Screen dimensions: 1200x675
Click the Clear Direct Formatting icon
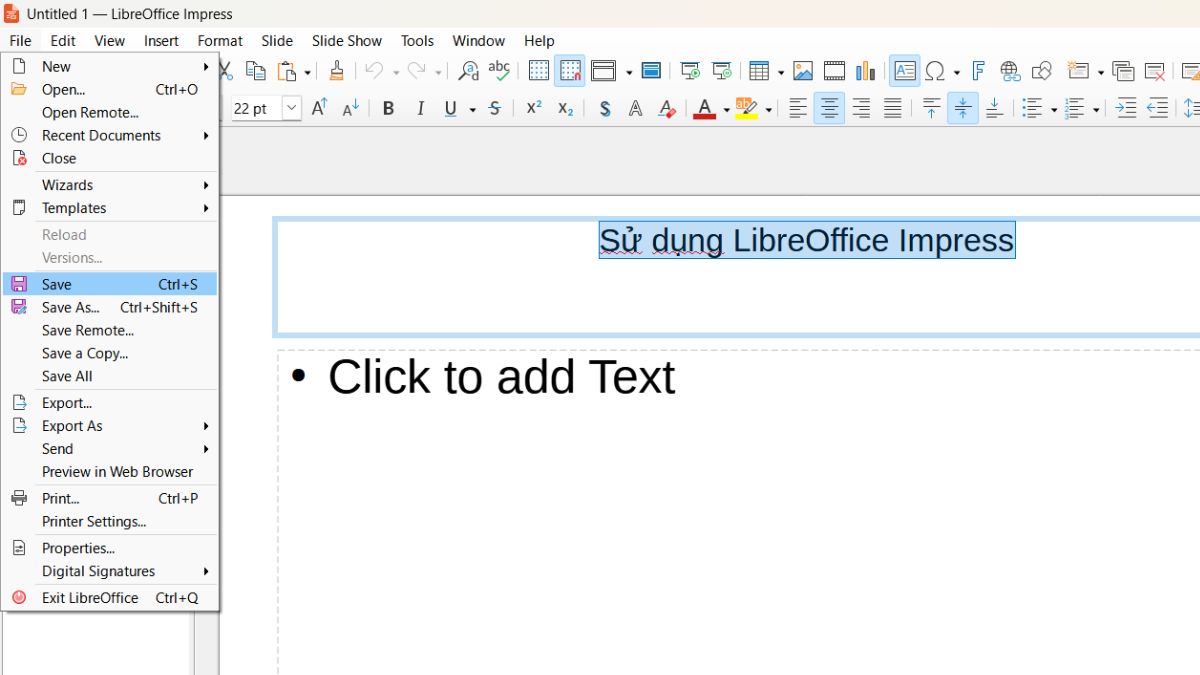[667, 108]
